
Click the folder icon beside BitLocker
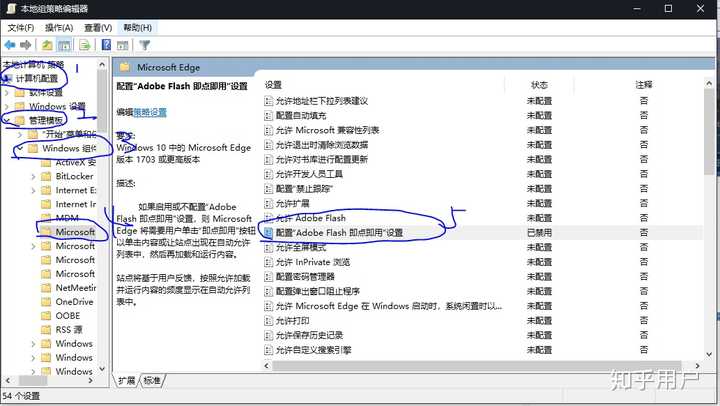point(46,176)
